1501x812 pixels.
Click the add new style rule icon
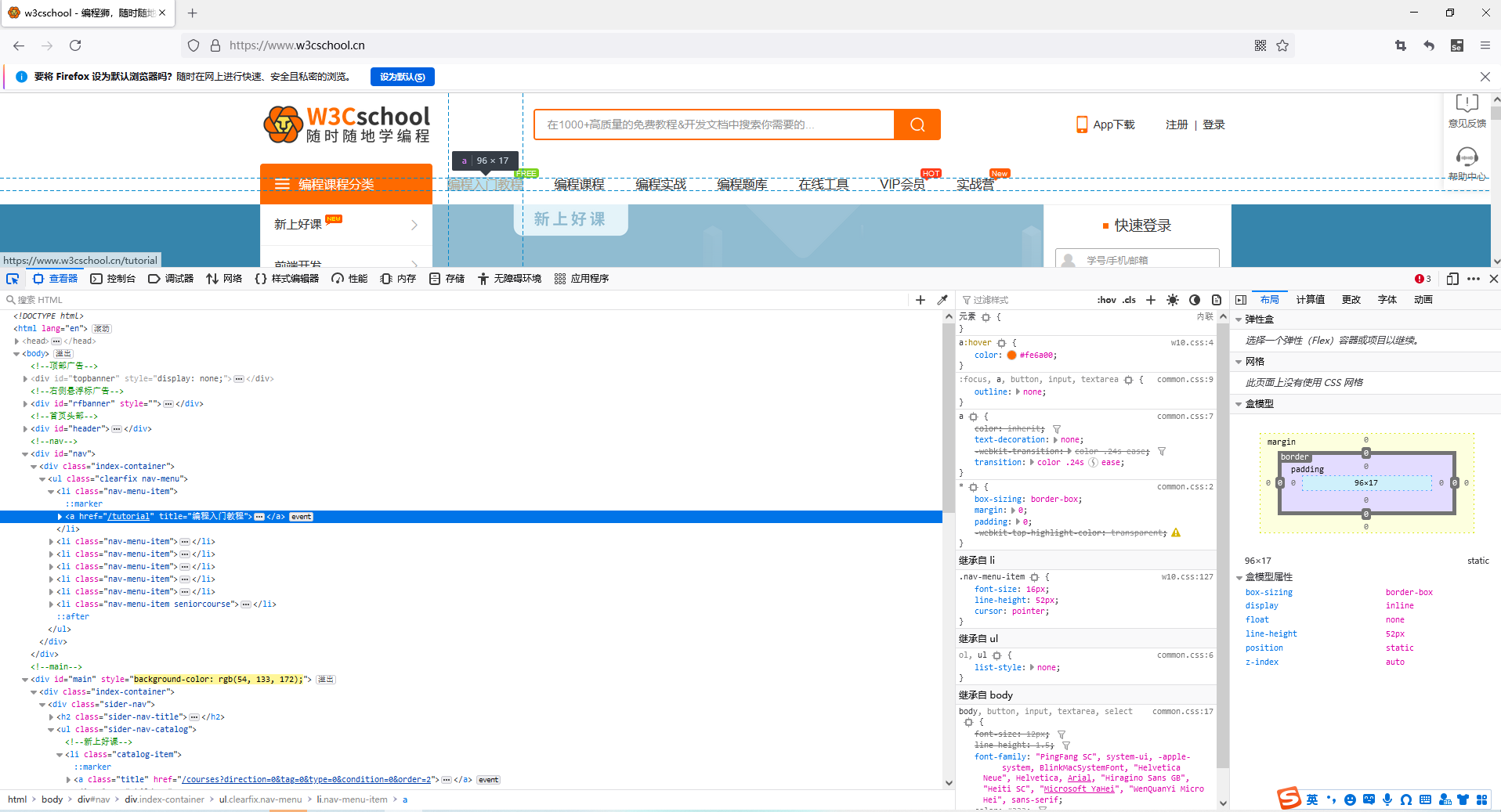point(1151,300)
